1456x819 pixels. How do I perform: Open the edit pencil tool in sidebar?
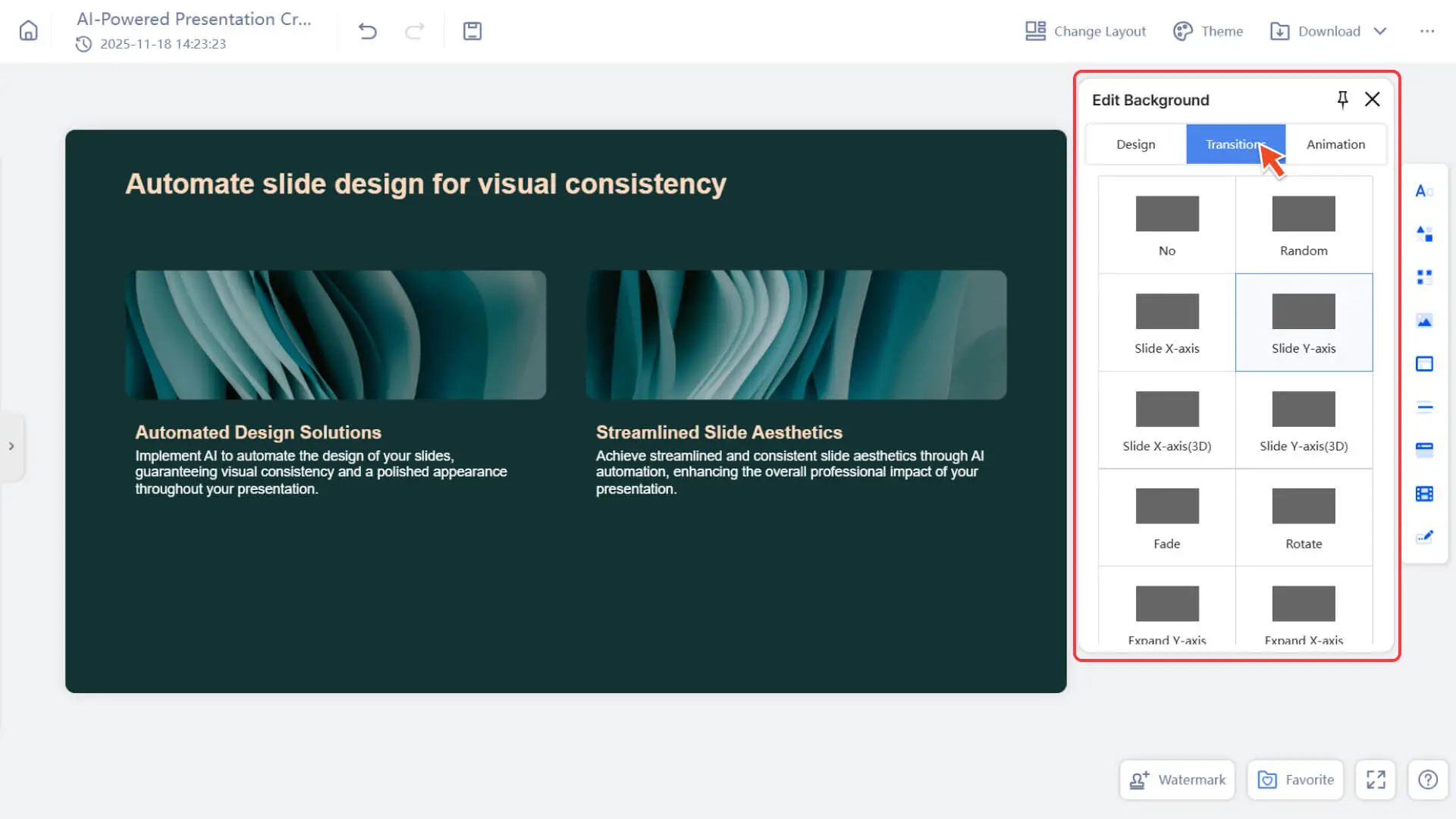tap(1424, 537)
